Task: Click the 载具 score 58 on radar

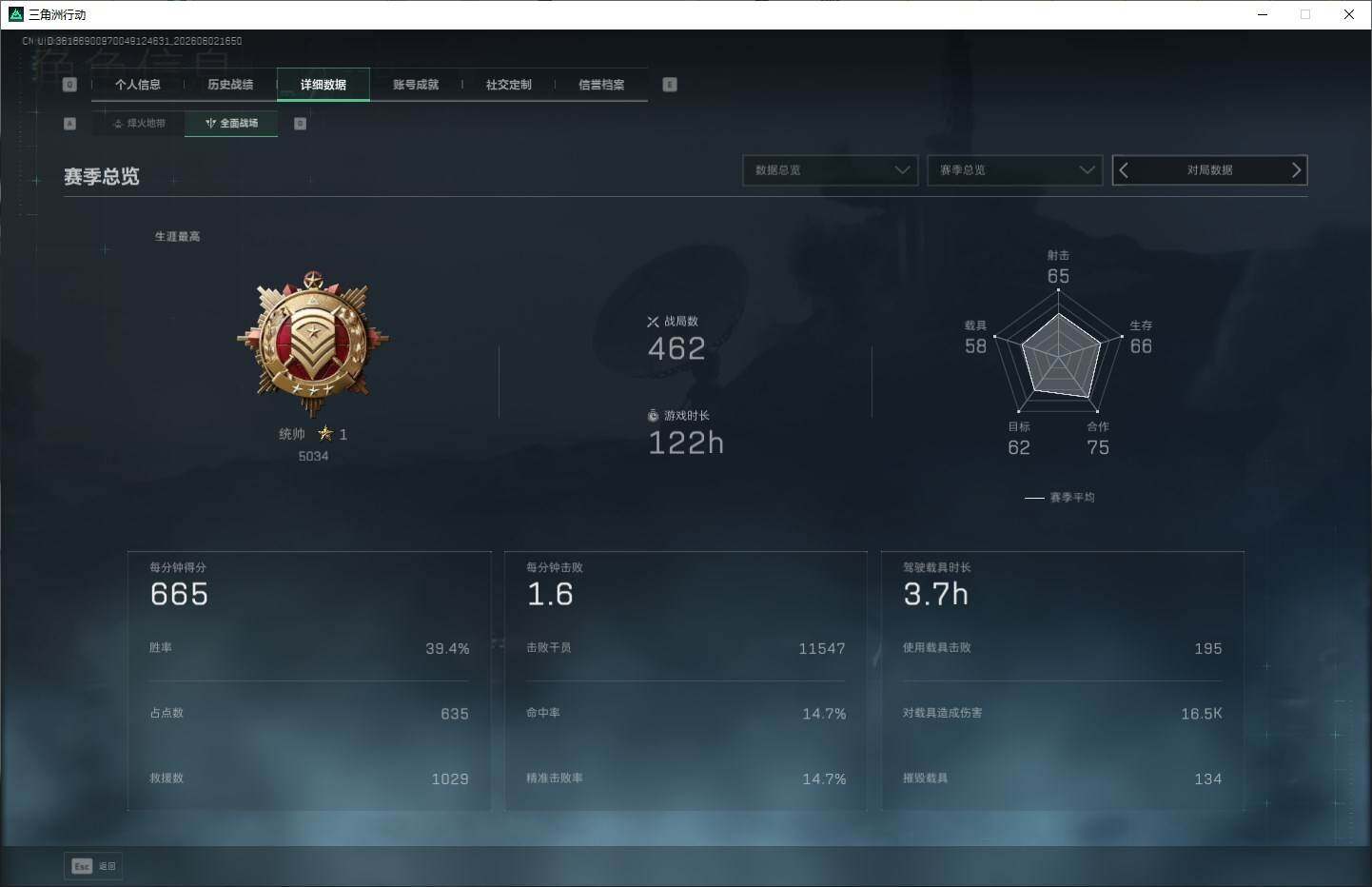Action: coord(975,346)
